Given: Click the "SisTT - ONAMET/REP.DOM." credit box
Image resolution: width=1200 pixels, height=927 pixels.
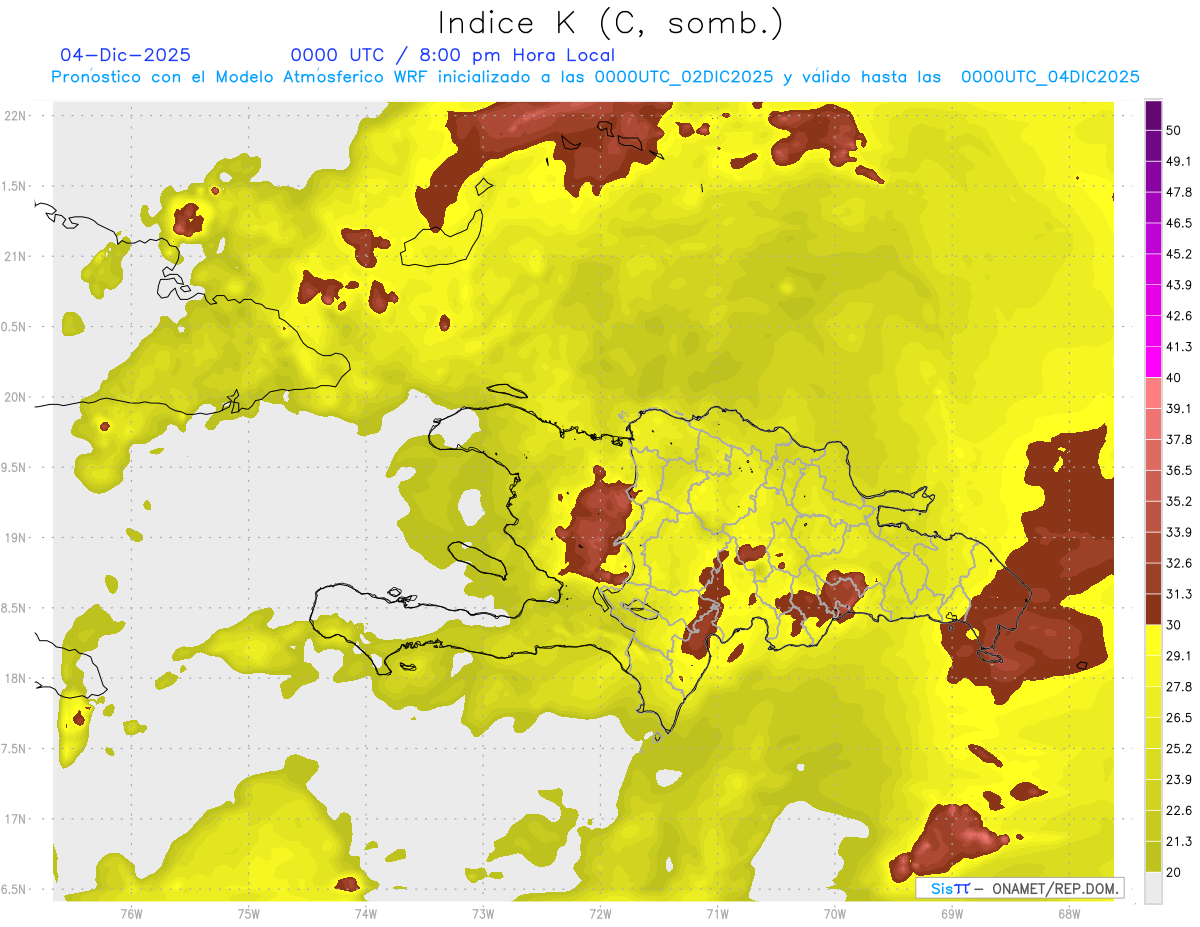Looking at the screenshot, I should click(x=1019, y=888).
